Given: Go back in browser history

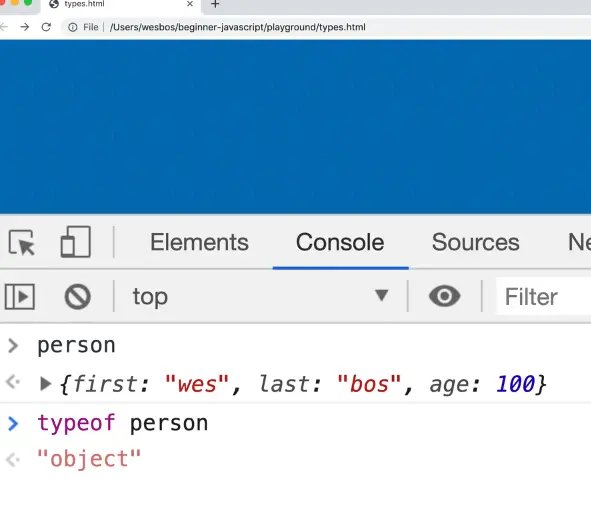Looking at the screenshot, I should [x=4, y=27].
